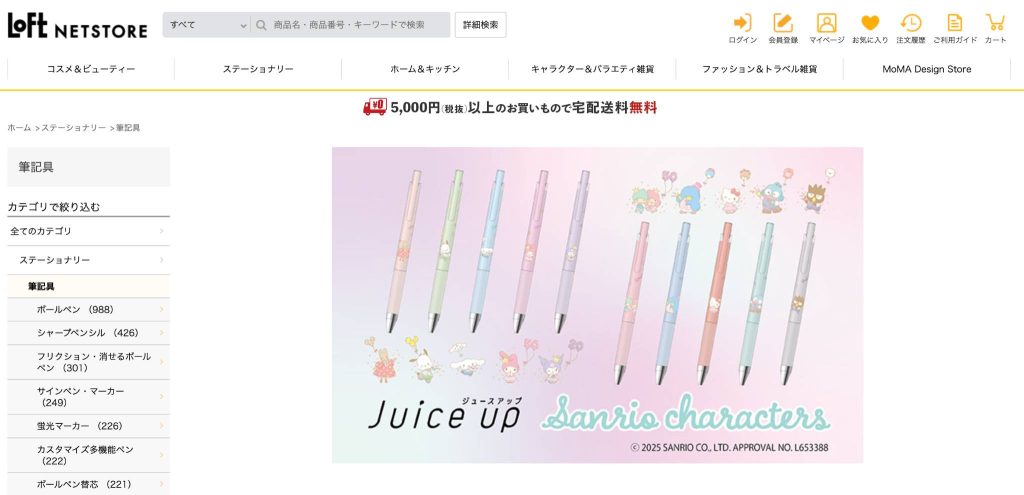Open order history (注文履歴) icon
This screenshot has height=495, width=1024.
(x=910, y=23)
